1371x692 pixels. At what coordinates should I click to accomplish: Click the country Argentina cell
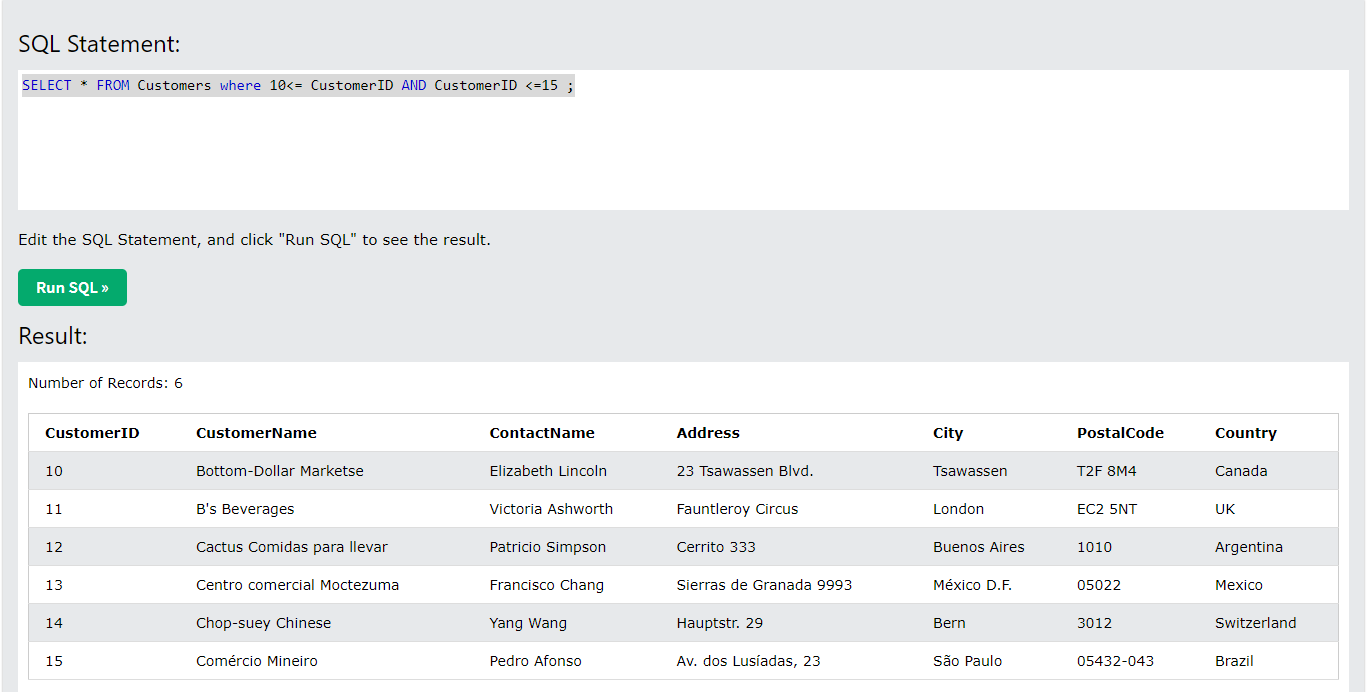1249,547
